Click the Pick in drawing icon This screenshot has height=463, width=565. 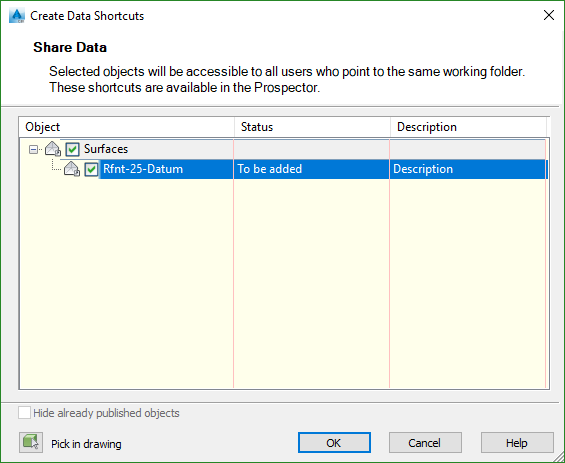(x=31, y=442)
